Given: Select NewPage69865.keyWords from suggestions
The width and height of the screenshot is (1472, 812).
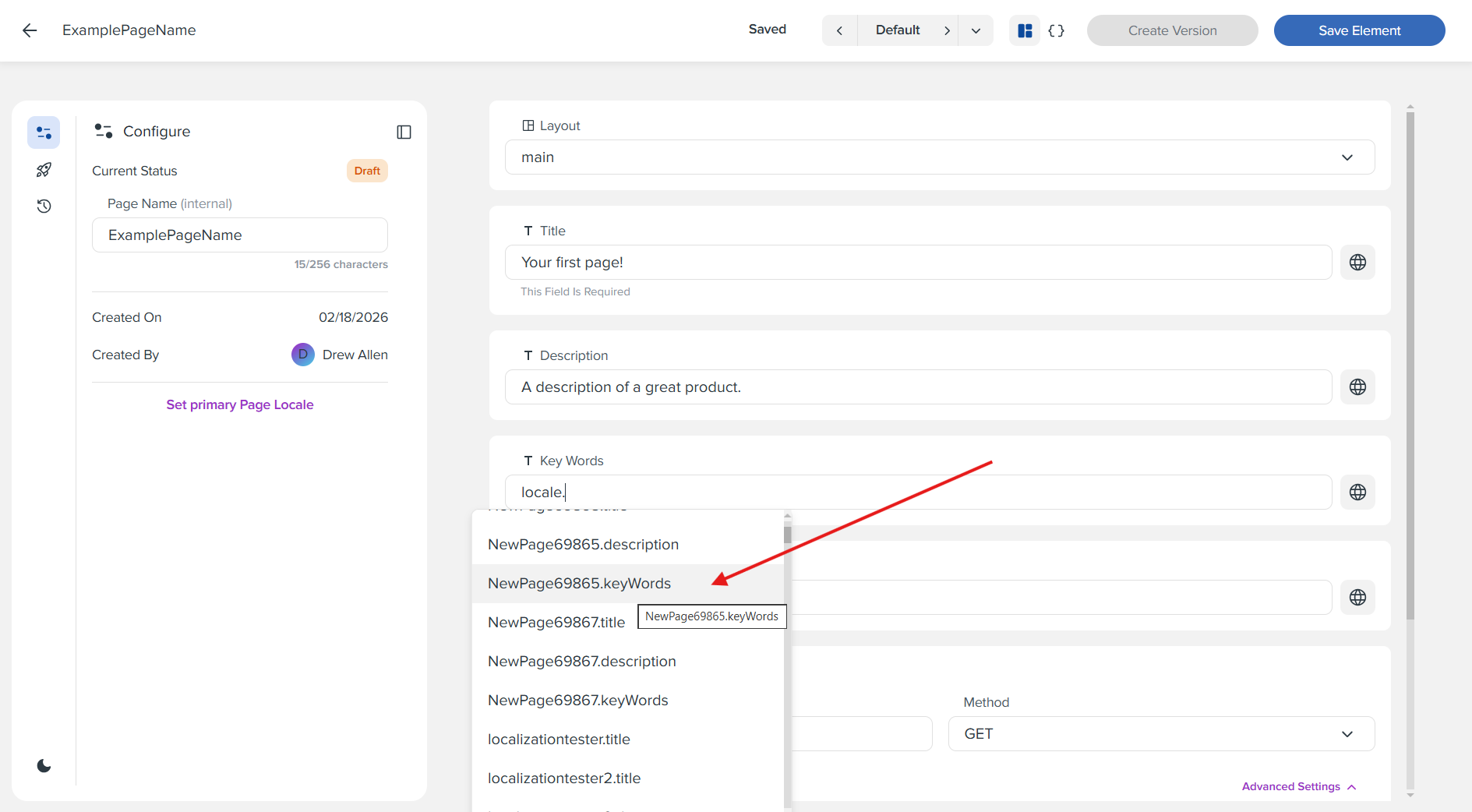Looking at the screenshot, I should (579, 583).
